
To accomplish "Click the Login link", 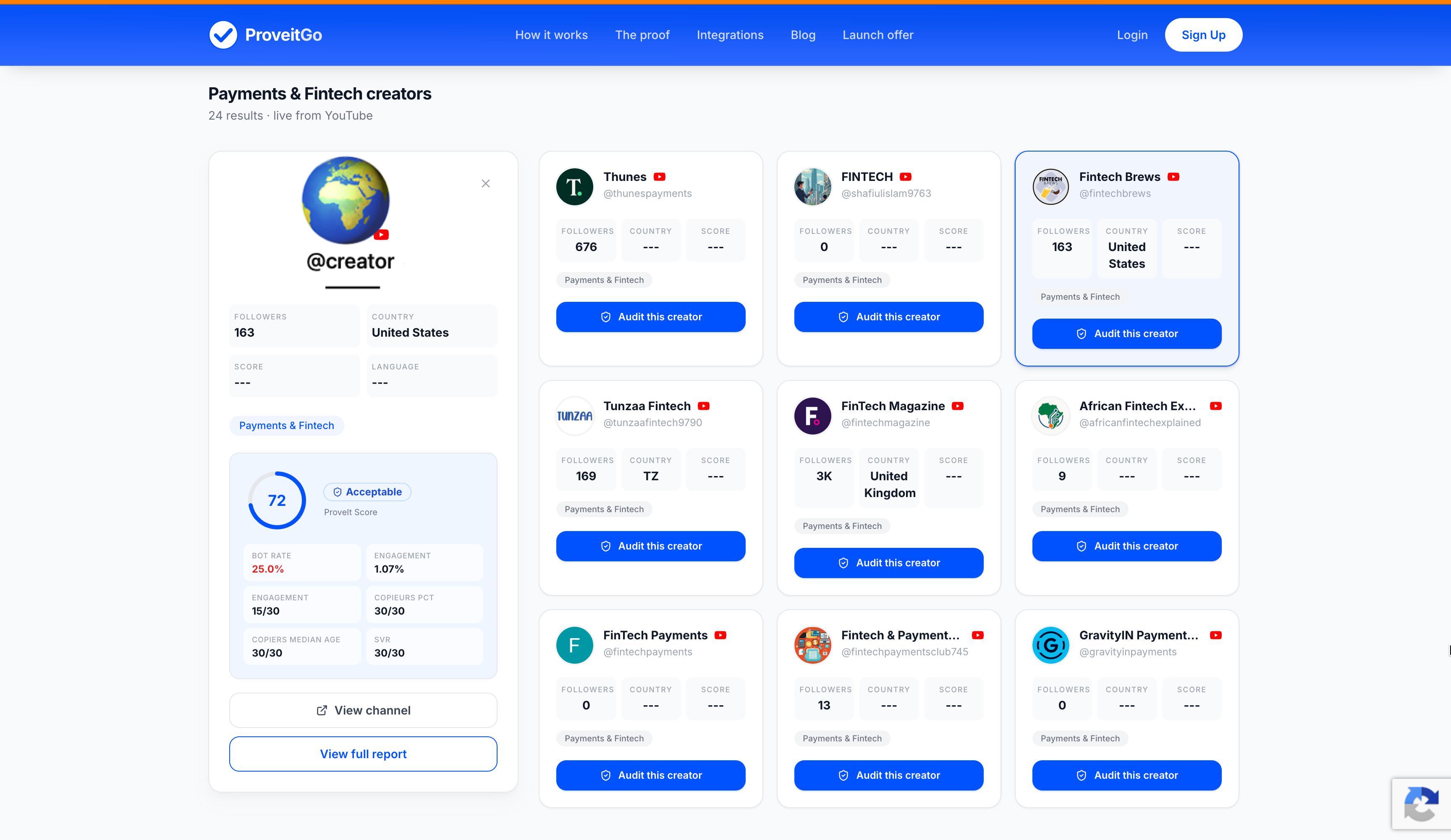I will click(1132, 34).
